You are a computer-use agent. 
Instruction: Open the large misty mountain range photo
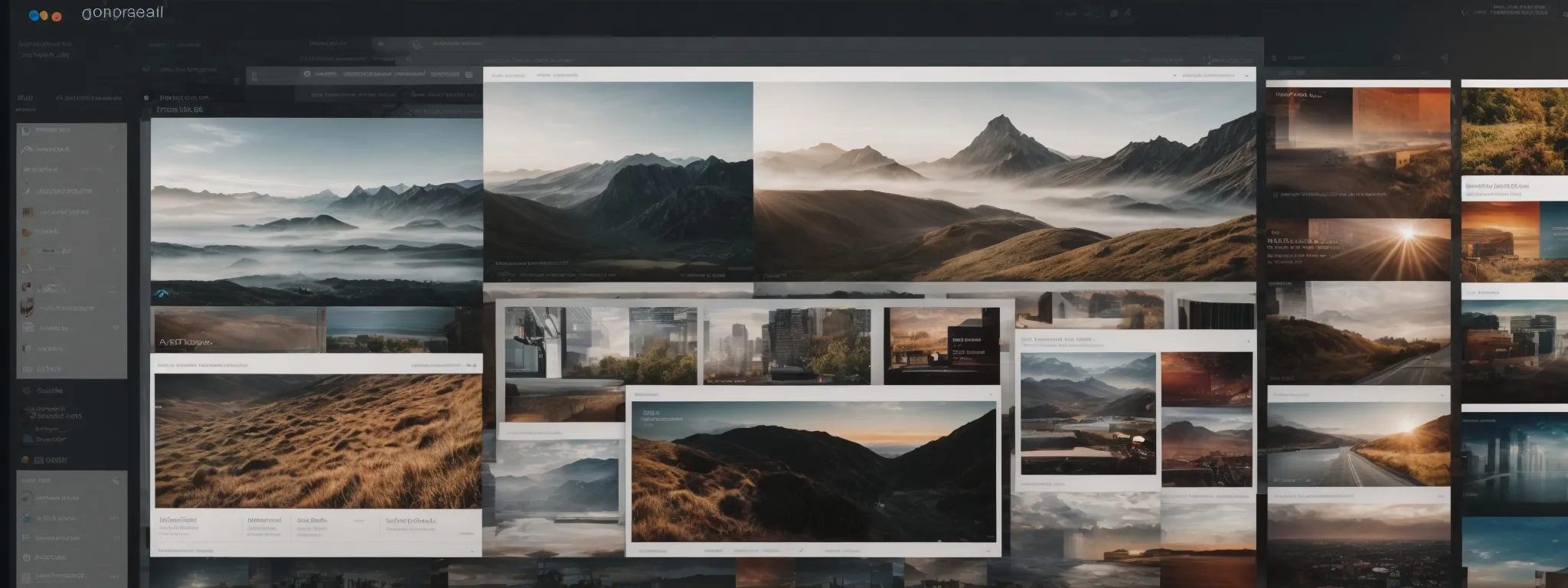point(316,211)
